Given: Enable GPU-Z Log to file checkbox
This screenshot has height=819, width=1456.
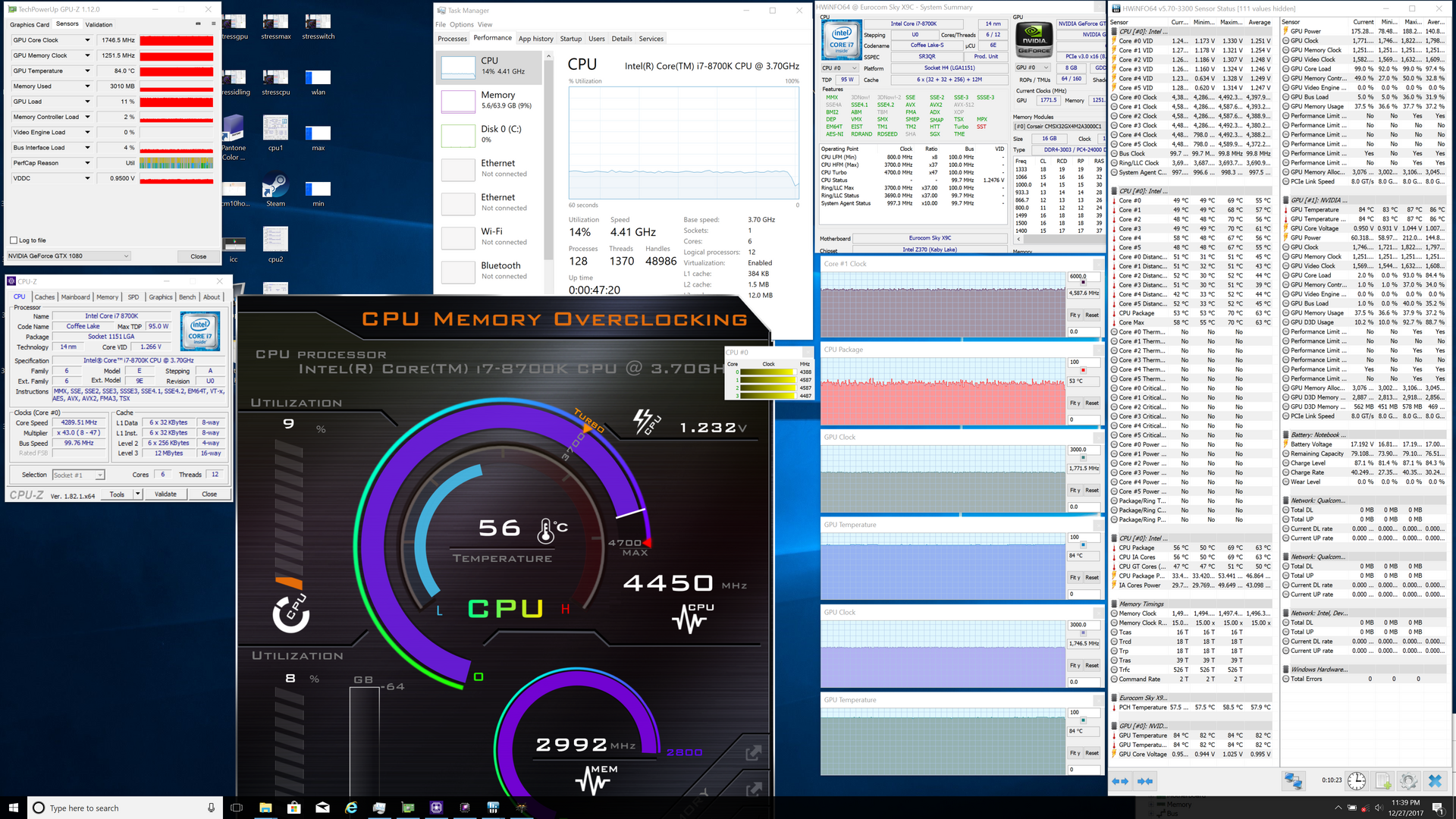Looking at the screenshot, I should pos(14,240).
